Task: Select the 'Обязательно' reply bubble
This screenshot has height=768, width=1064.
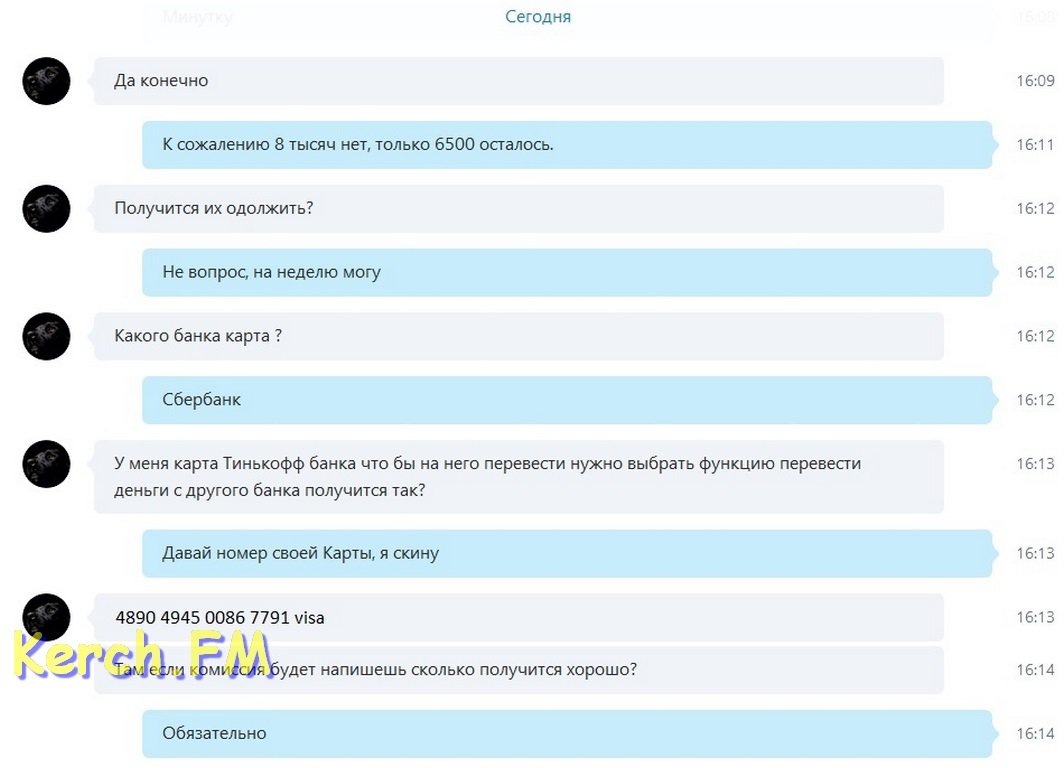Action: tap(566, 733)
